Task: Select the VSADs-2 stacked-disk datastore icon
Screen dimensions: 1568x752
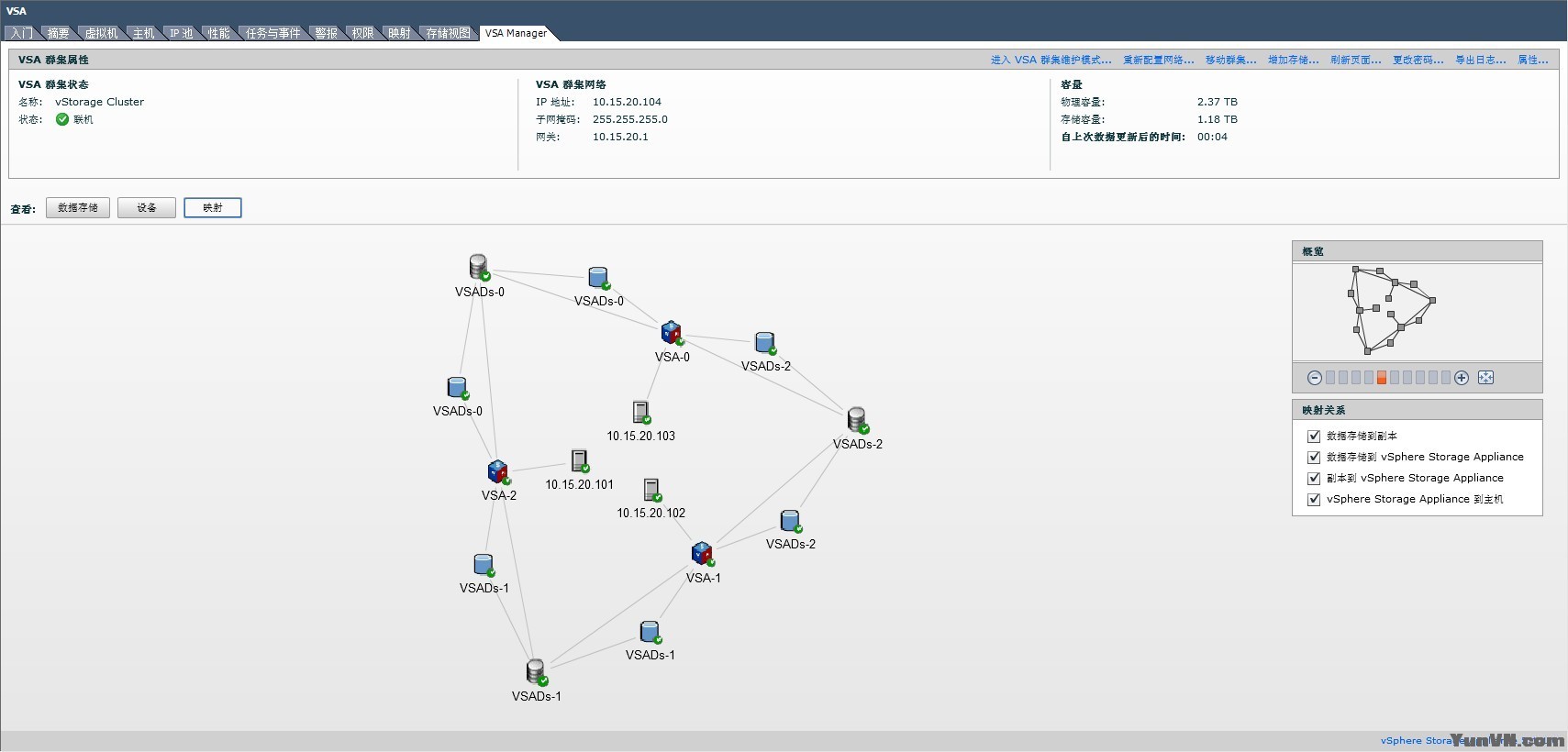Action: tap(858, 420)
